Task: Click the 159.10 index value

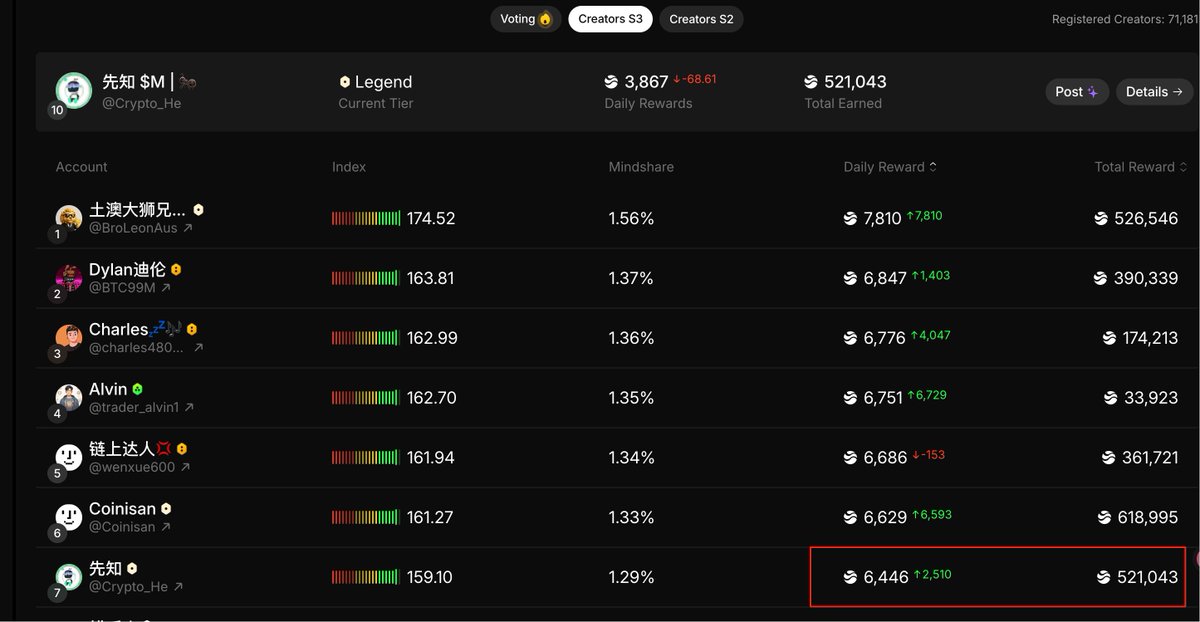Action: [430, 577]
